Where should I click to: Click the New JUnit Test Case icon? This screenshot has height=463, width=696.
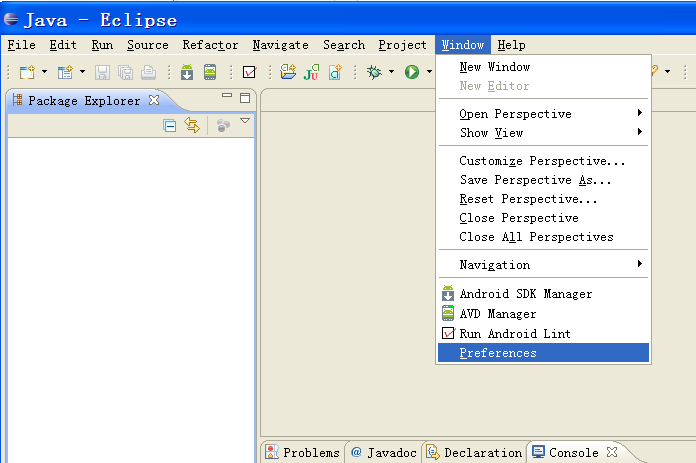(312, 72)
